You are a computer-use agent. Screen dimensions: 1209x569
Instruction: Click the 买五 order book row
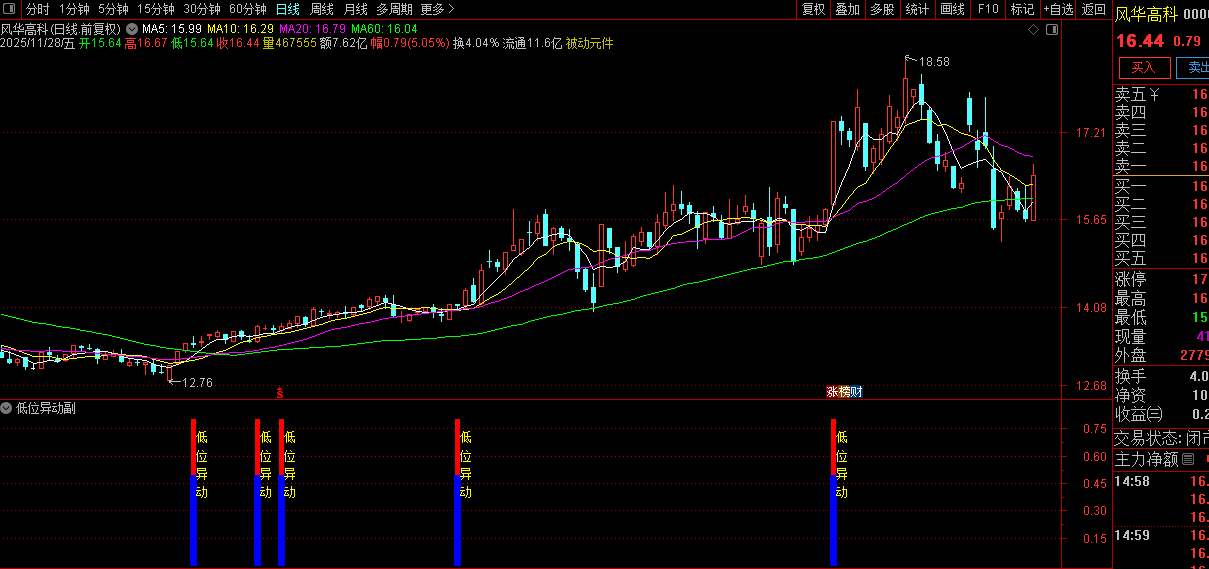[x=1161, y=258]
